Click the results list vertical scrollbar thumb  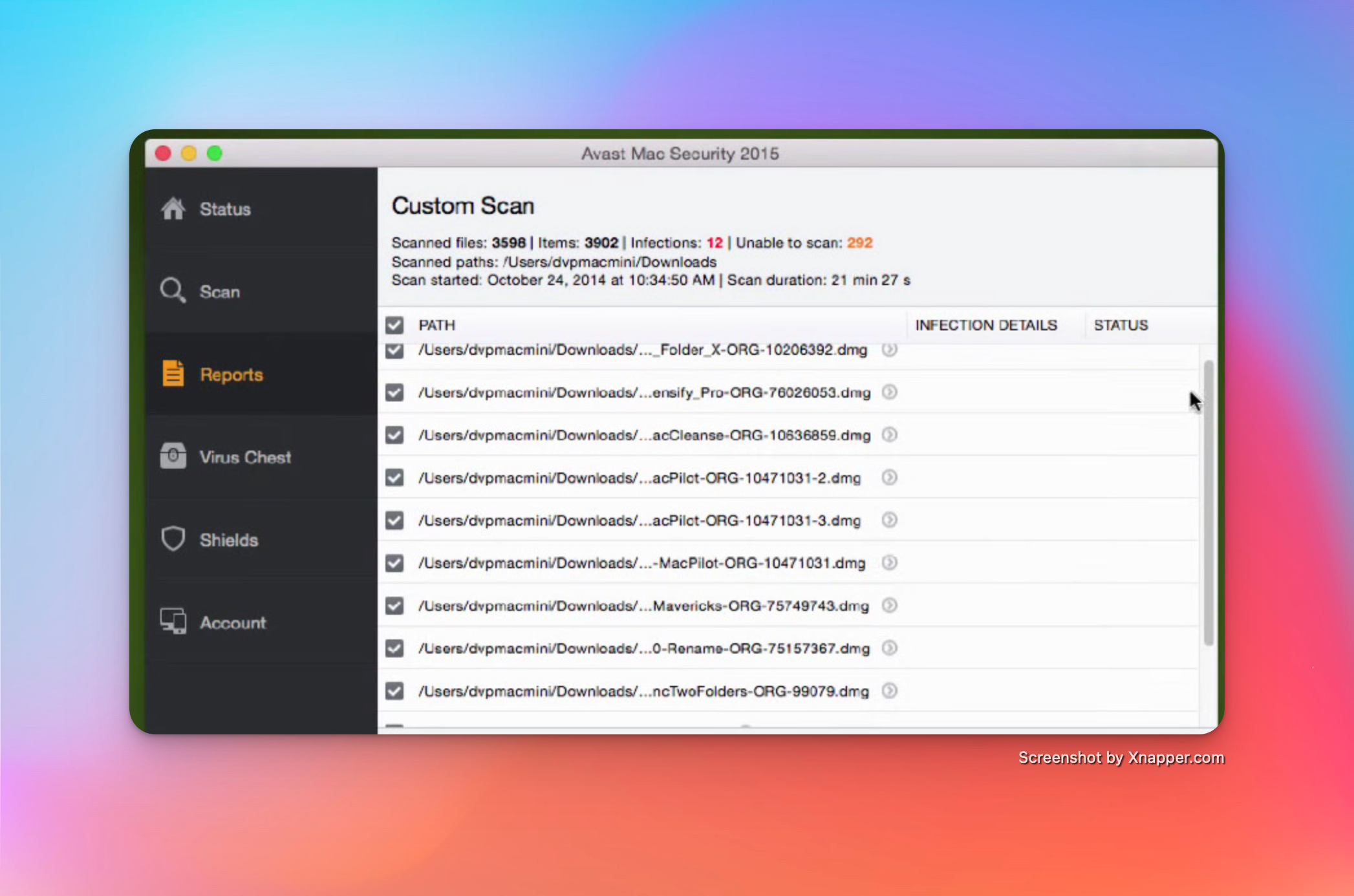[x=1208, y=503]
